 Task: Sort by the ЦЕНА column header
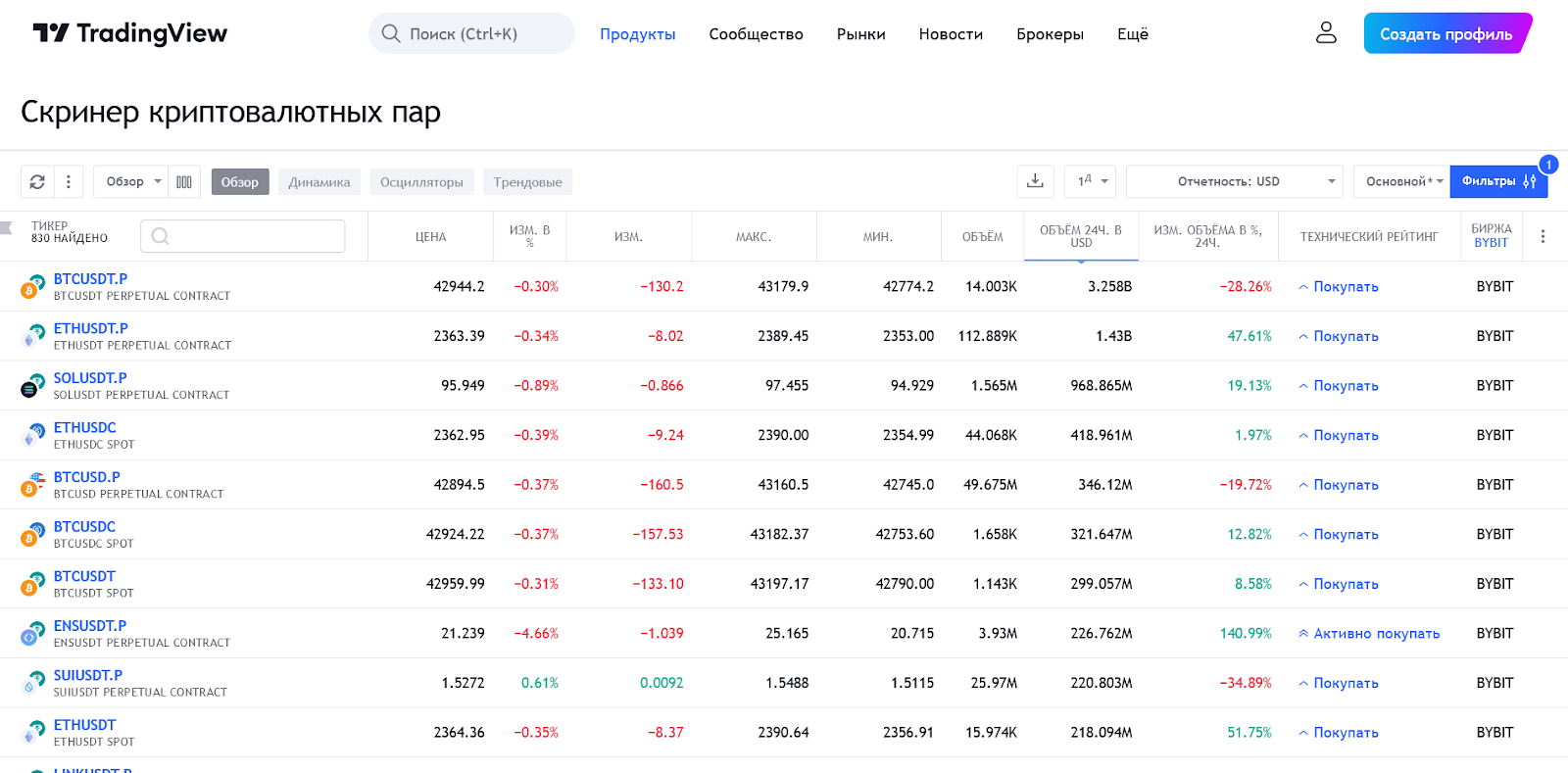[430, 237]
